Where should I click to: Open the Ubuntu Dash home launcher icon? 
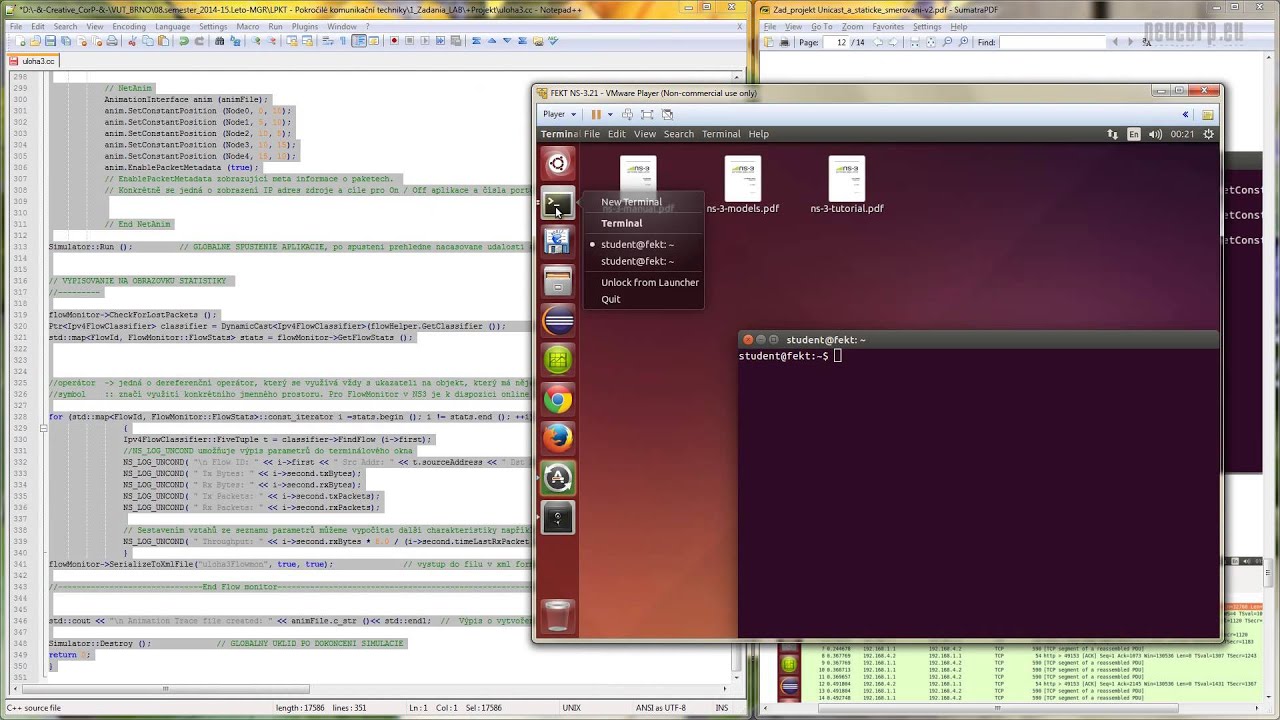[558, 163]
